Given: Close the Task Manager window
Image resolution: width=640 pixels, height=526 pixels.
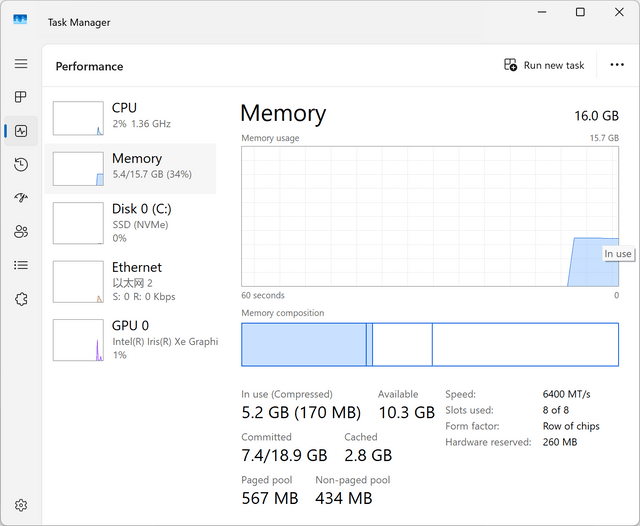Looking at the screenshot, I should pyautogui.click(x=619, y=12).
